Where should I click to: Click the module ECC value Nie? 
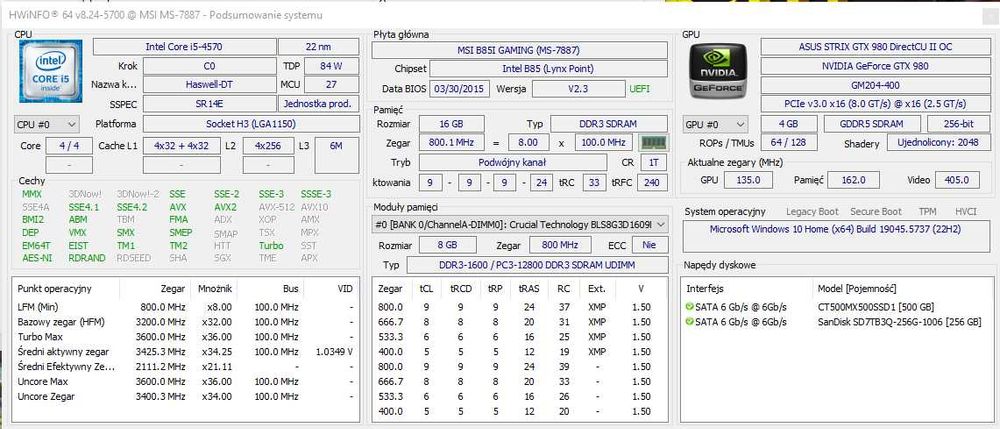pyautogui.click(x=650, y=245)
